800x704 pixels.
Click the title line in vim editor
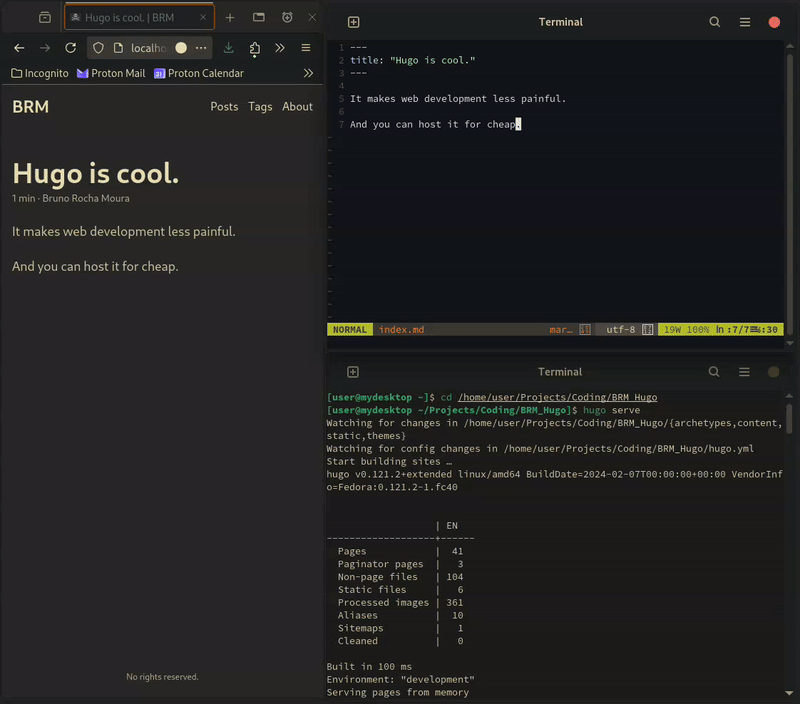point(412,60)
